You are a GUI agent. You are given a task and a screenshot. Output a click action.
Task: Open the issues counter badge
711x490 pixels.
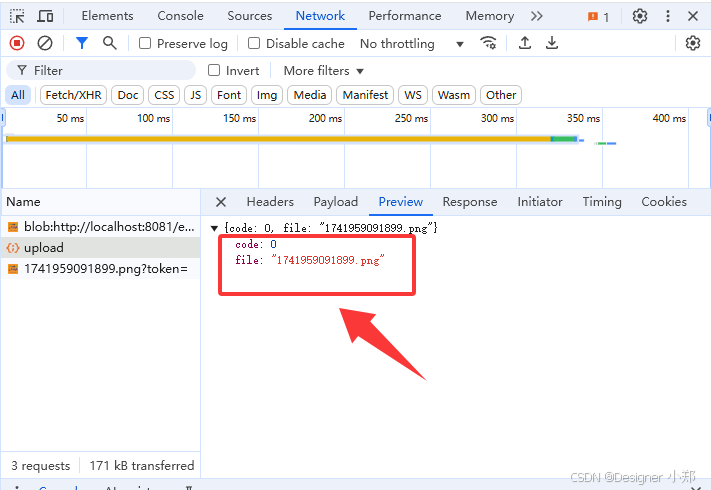[x=598, y=17]
